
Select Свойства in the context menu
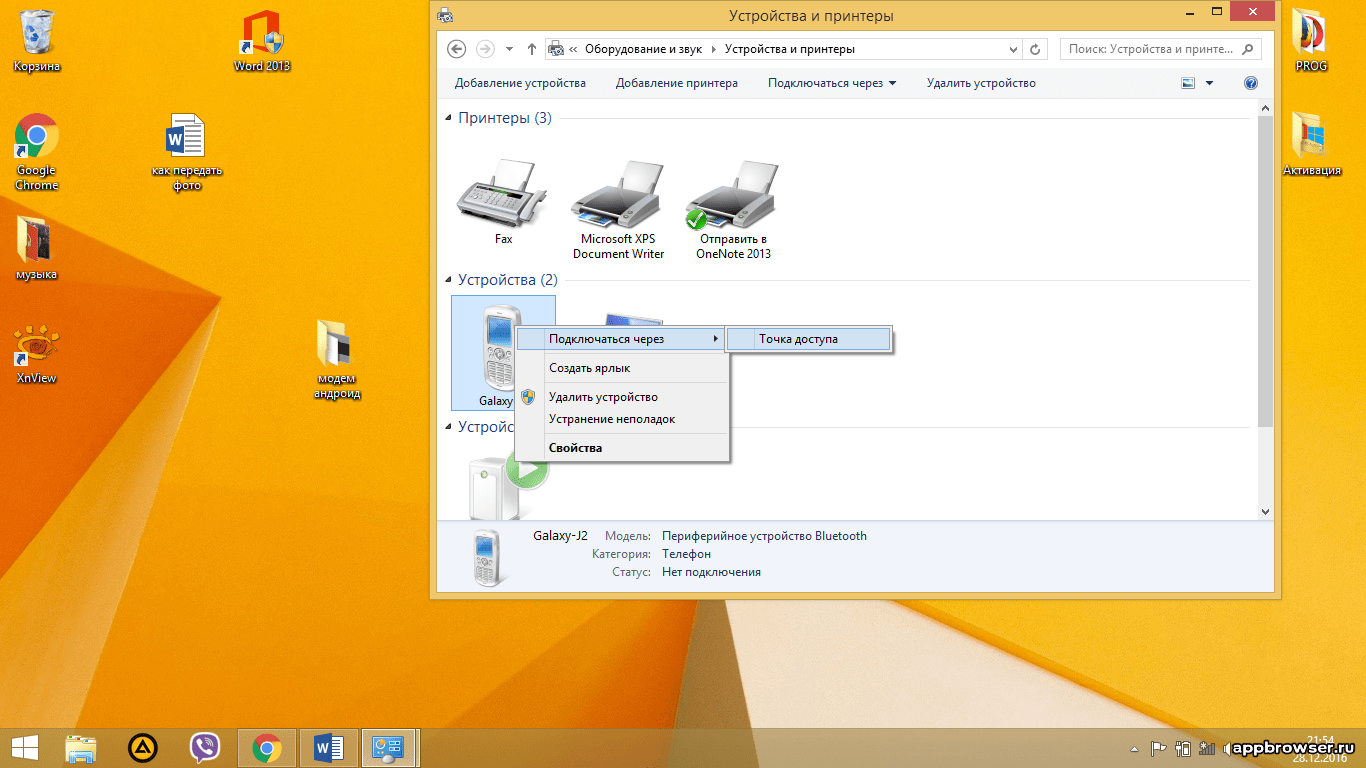575,448
